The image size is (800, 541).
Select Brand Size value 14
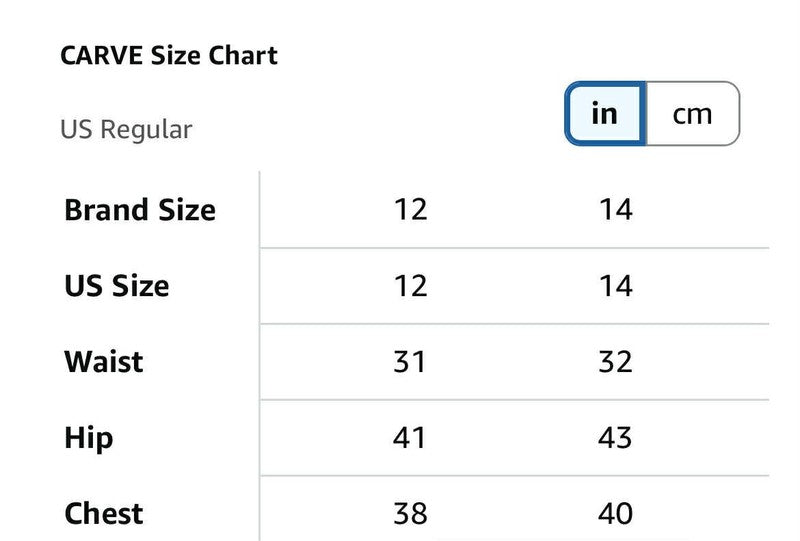coord(615,210)
